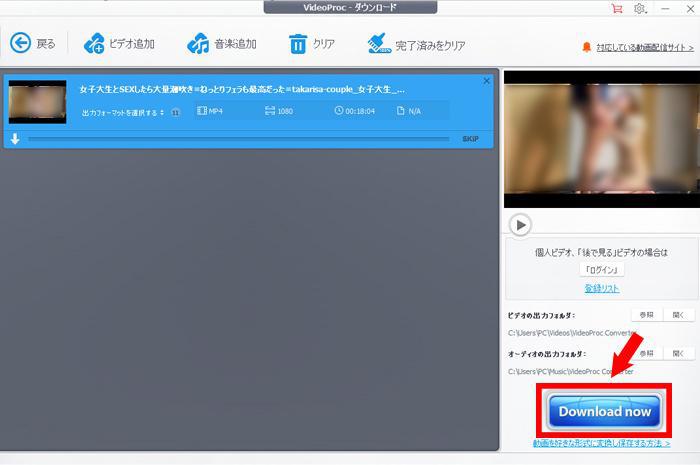Click the クリア trash can button
700x465 pixels.
pyautogui.click(x=312, y=44)
